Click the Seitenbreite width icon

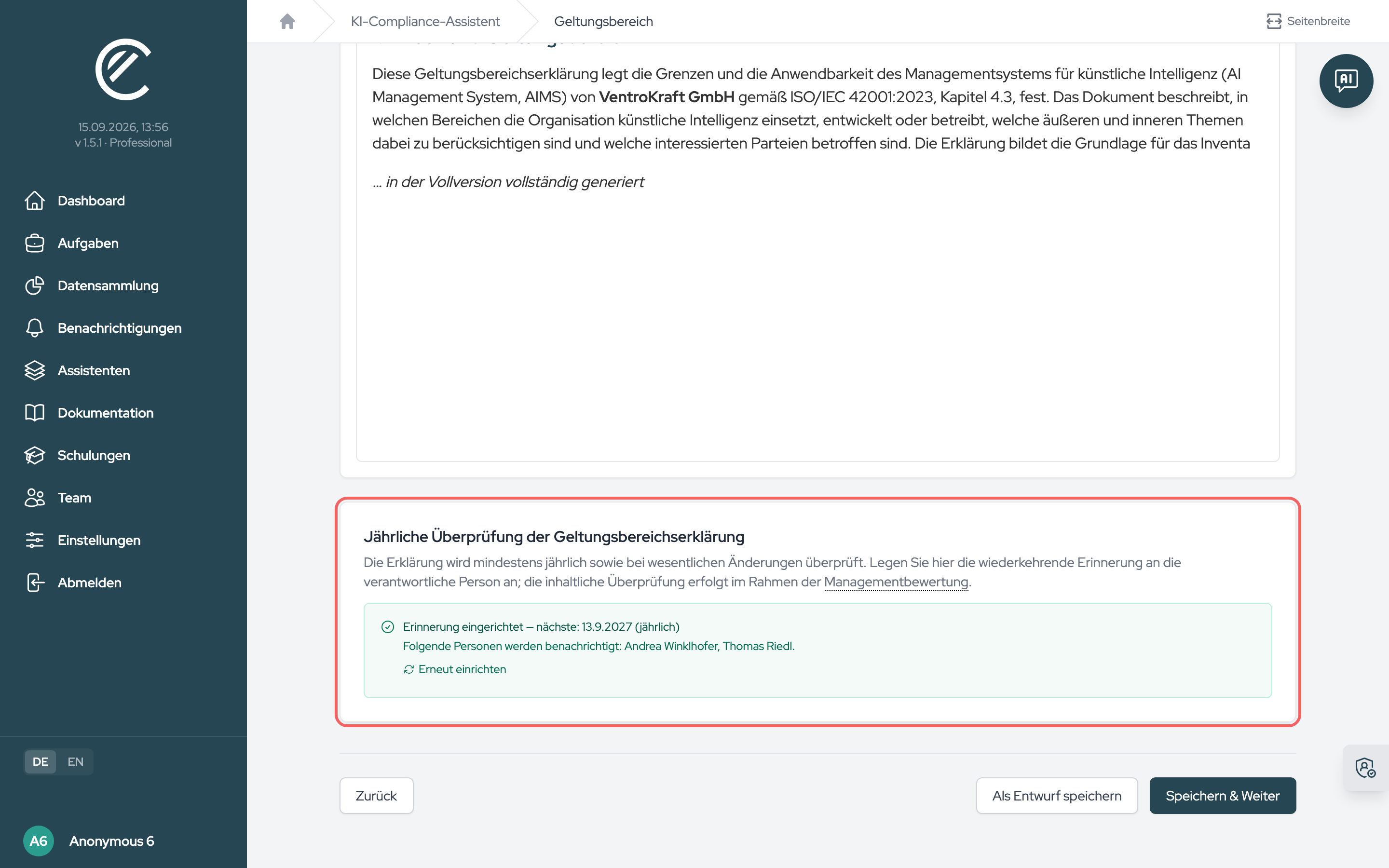[1274, 21]
